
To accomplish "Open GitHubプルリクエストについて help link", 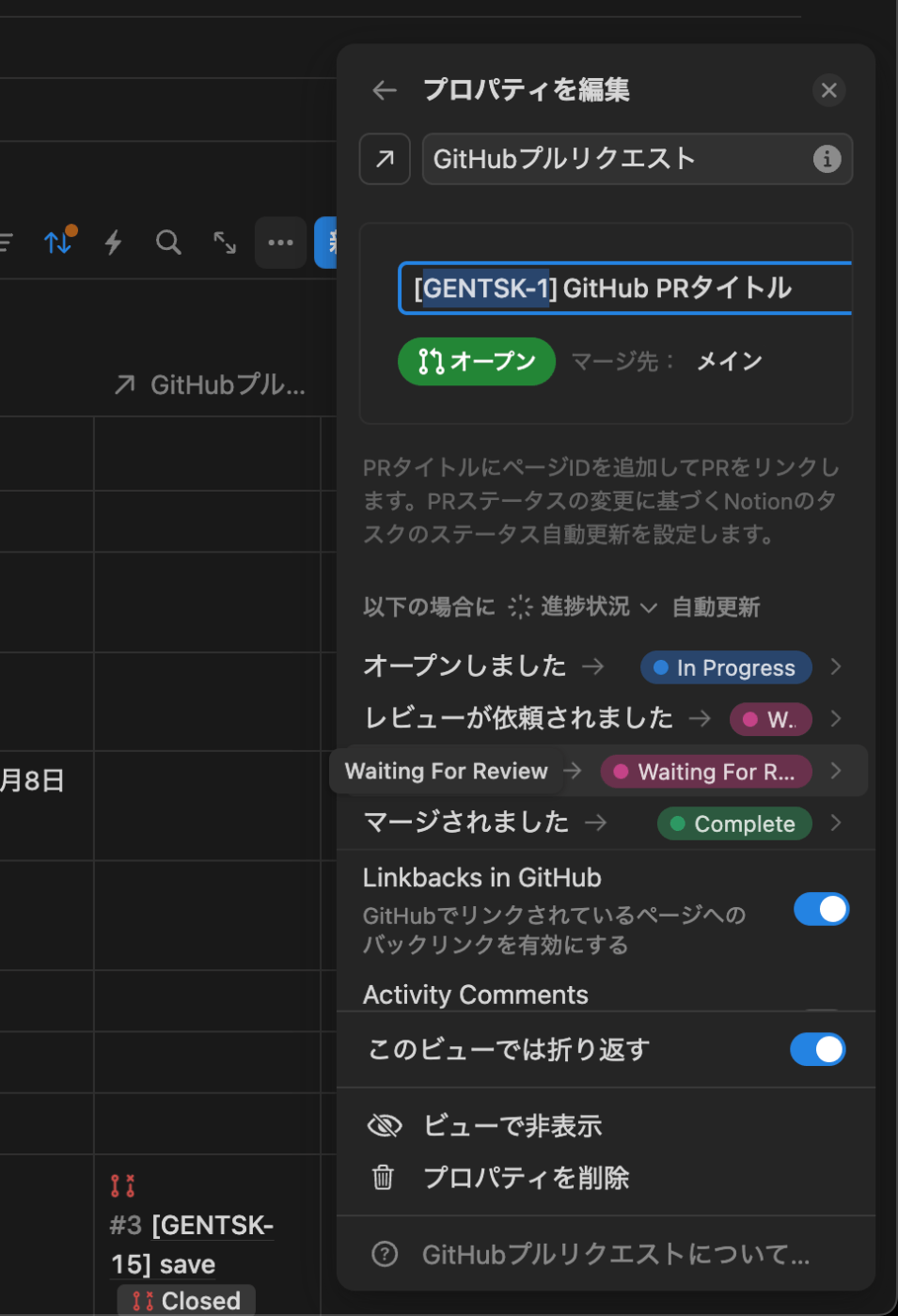I will coord(606,1254).
